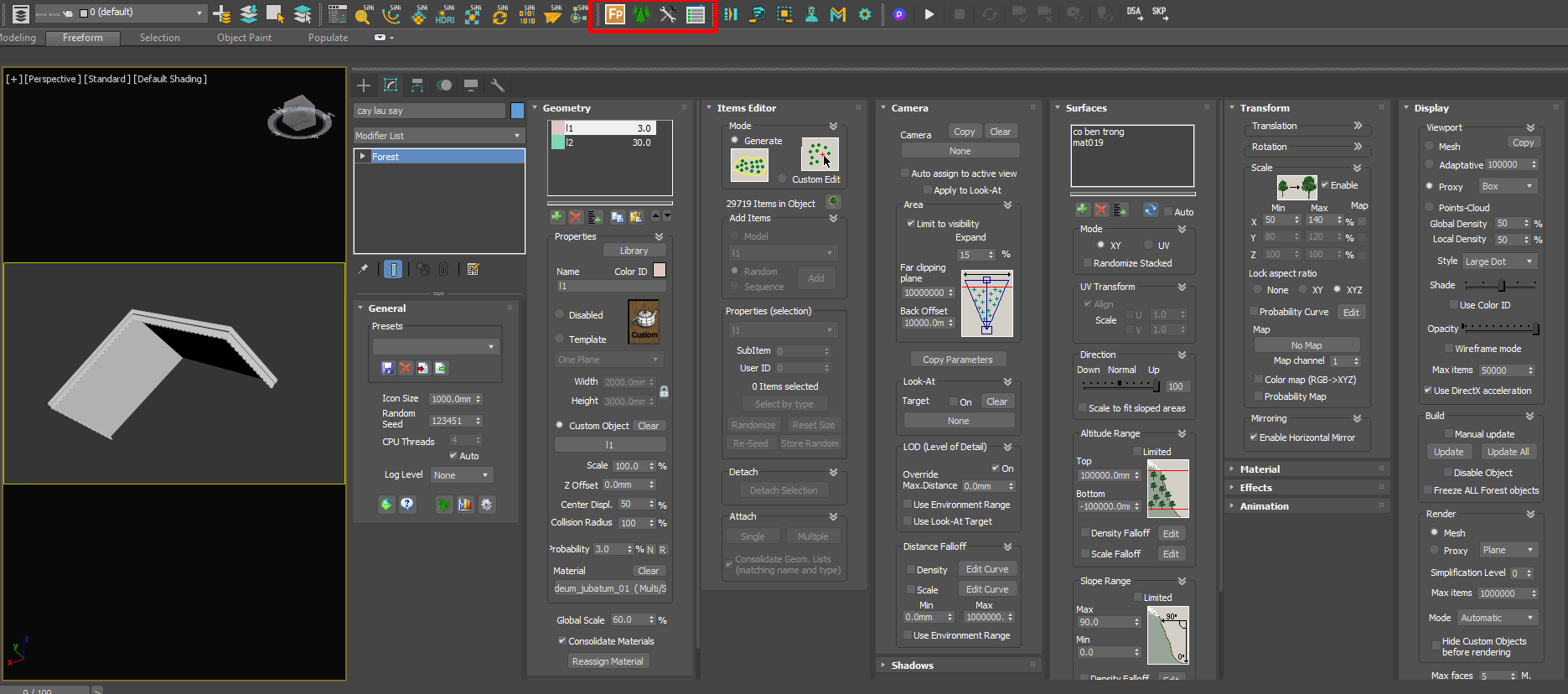Switch to the Populate ribbon tab
This screenshot has width=1568, height=694.
coord(329,38)
